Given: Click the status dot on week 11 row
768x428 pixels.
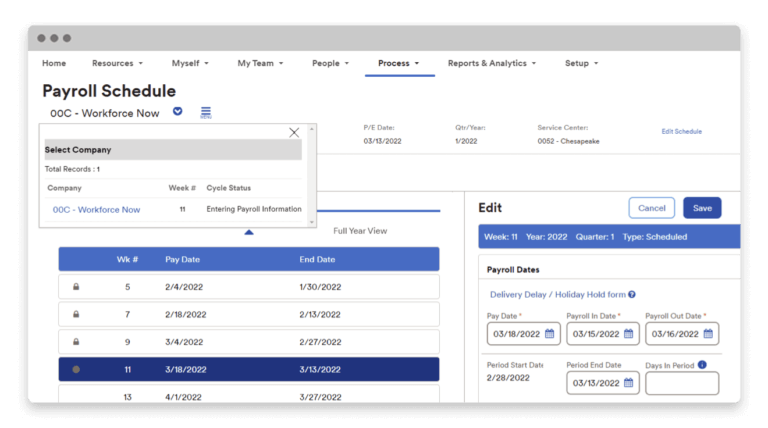Looking at the screenshot, I should pos(76,370).
